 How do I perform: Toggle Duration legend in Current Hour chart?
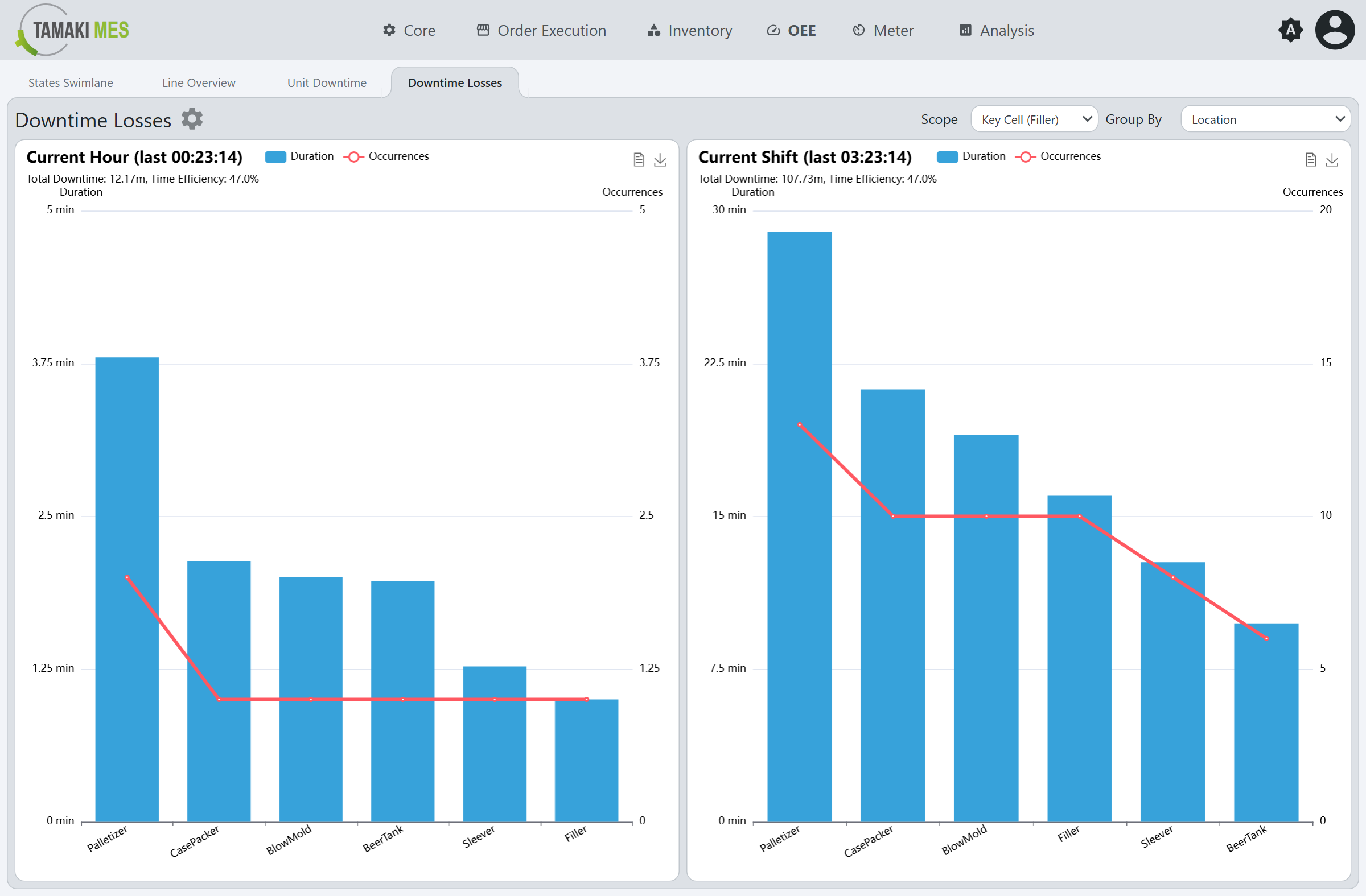tap(299, 156)
